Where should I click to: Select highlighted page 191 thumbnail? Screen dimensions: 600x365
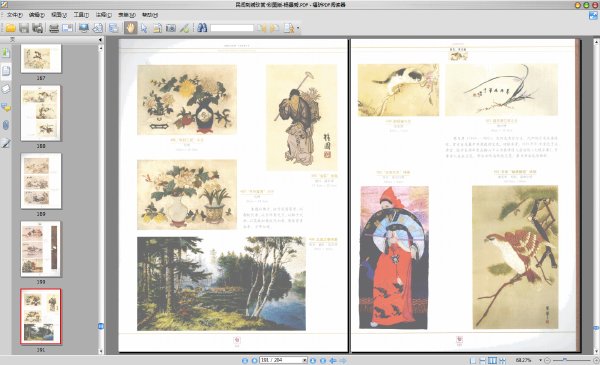pyautogui.click(x=41, y=316)
